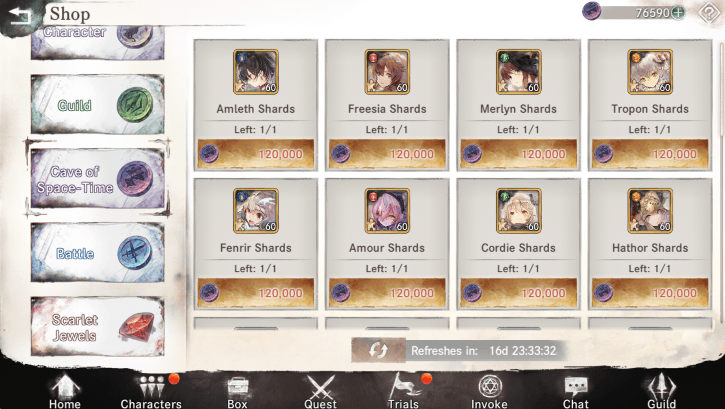
Task: Open the Trials flag icon
Action: click(404, 391)
